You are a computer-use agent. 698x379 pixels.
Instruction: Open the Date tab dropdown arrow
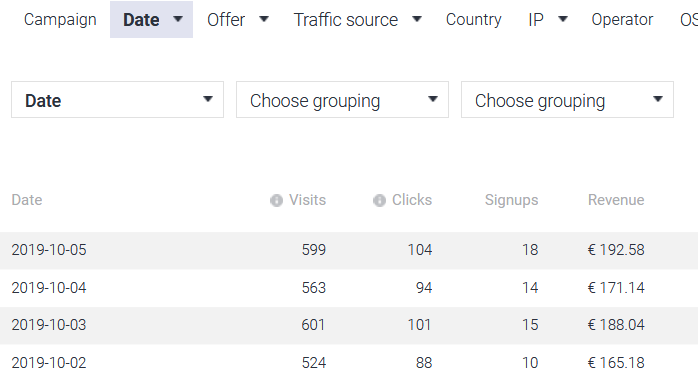(178, 19)
